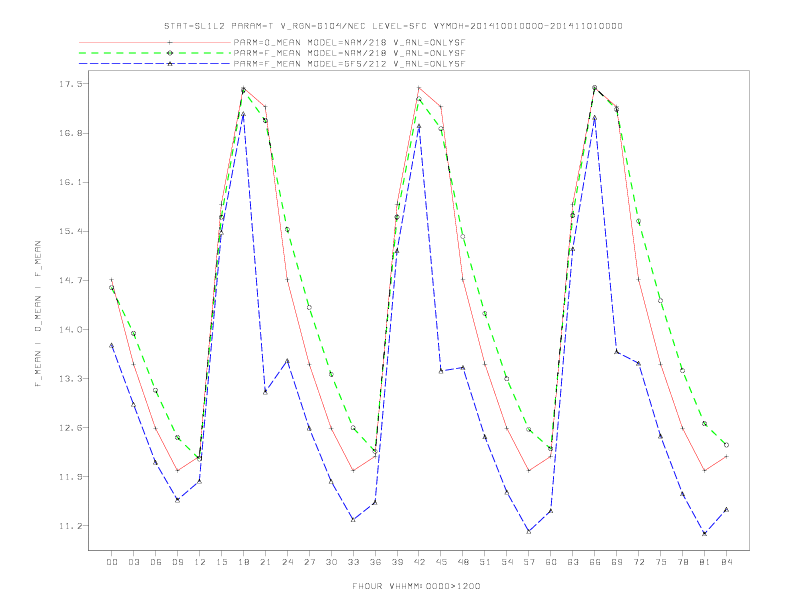Click the x-axis tick label 60

click(x=551, y=562)
